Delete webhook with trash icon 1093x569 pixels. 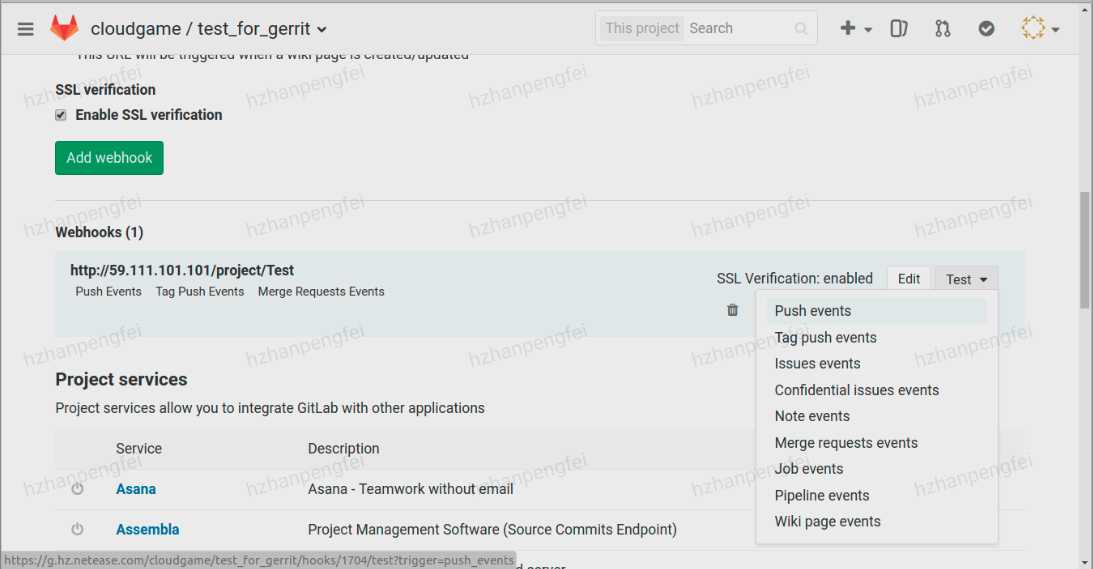pos(732,310)
